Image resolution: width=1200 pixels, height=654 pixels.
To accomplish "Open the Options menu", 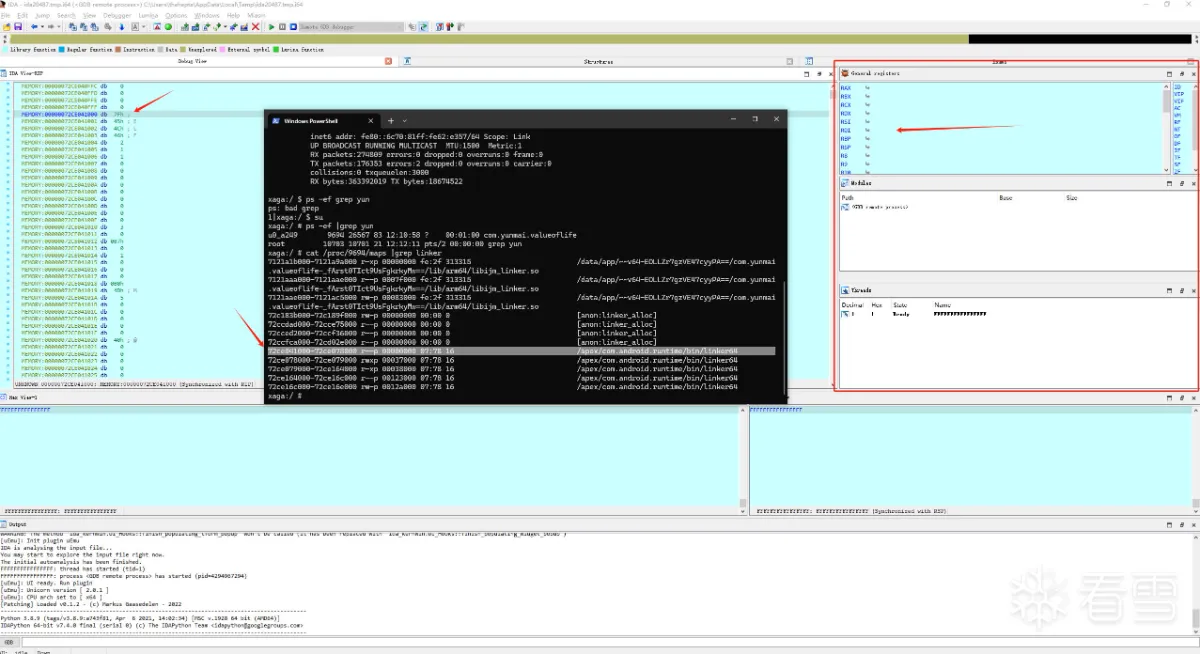I will (x=176, y=16).
